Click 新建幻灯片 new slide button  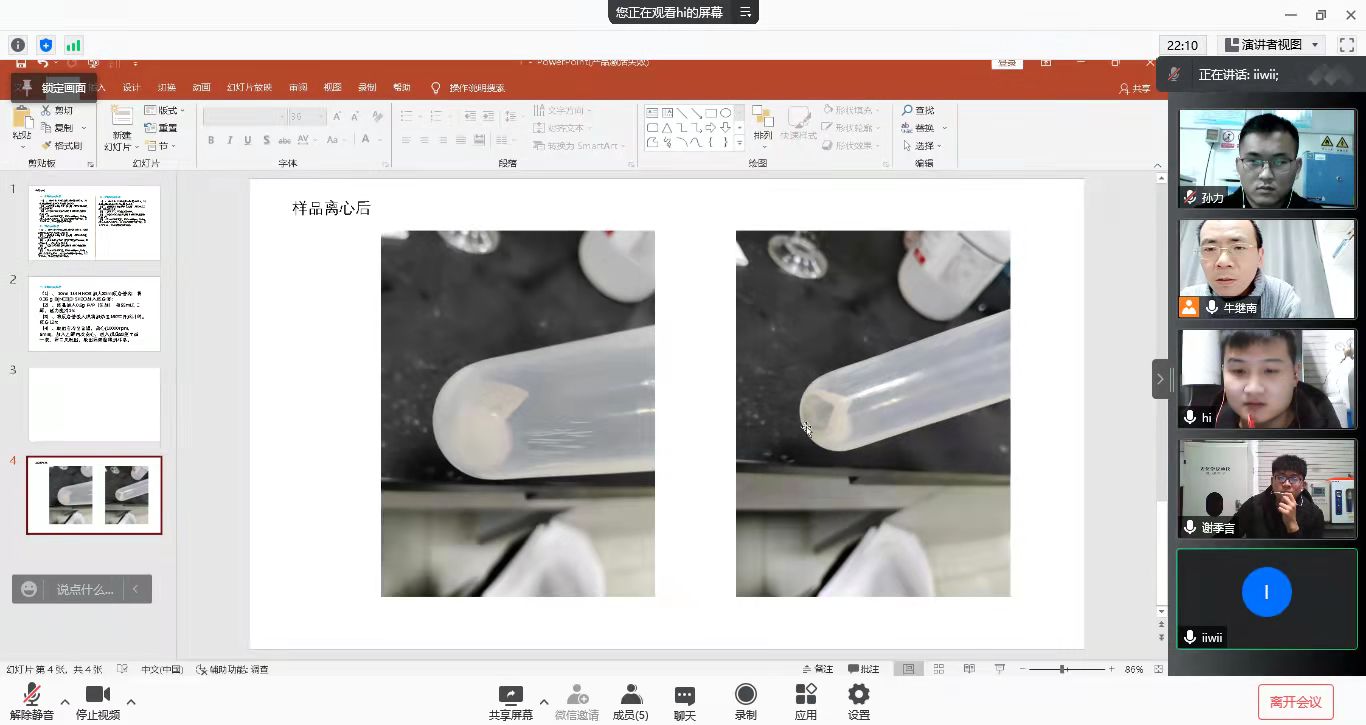(121, 128)
